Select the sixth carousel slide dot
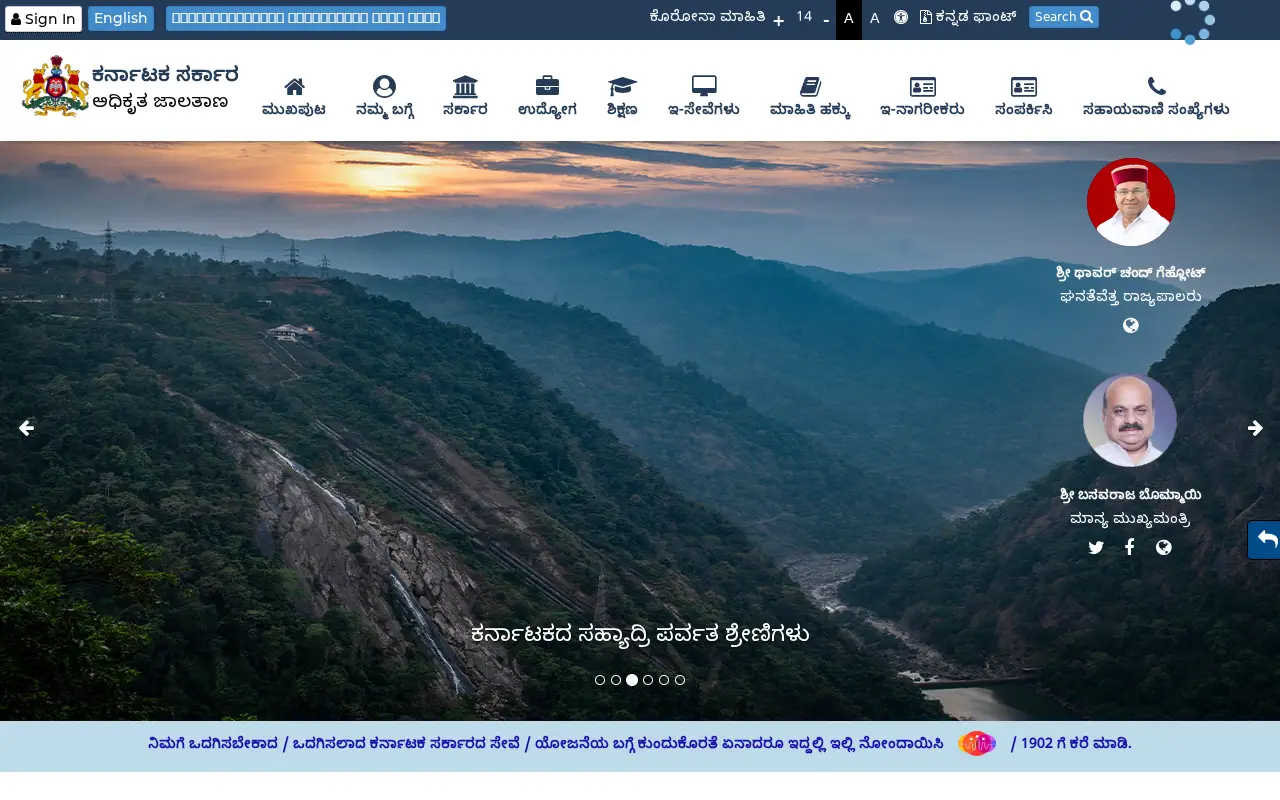 (680, 680)
